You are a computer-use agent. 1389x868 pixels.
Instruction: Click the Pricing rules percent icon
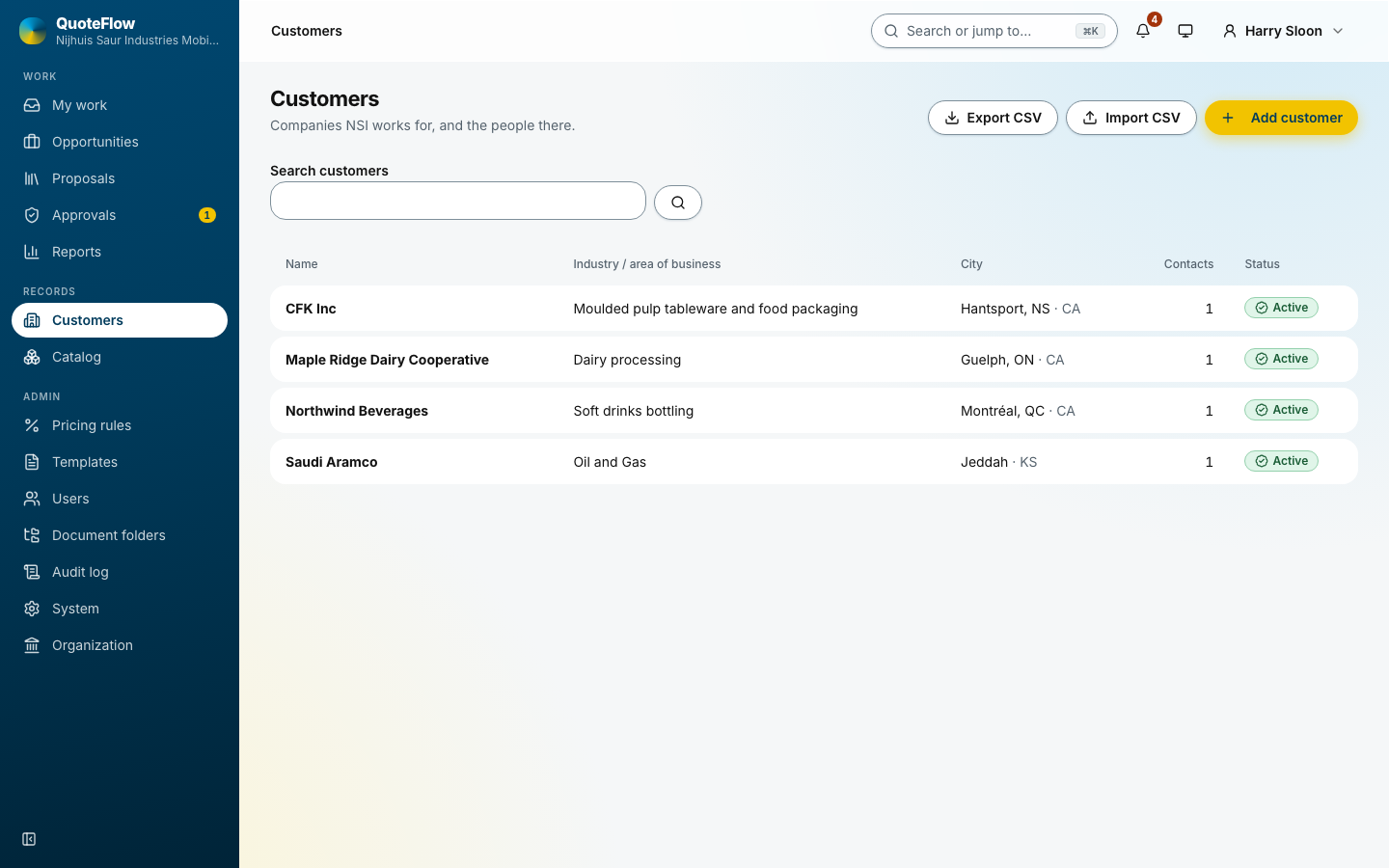[32, 425]
